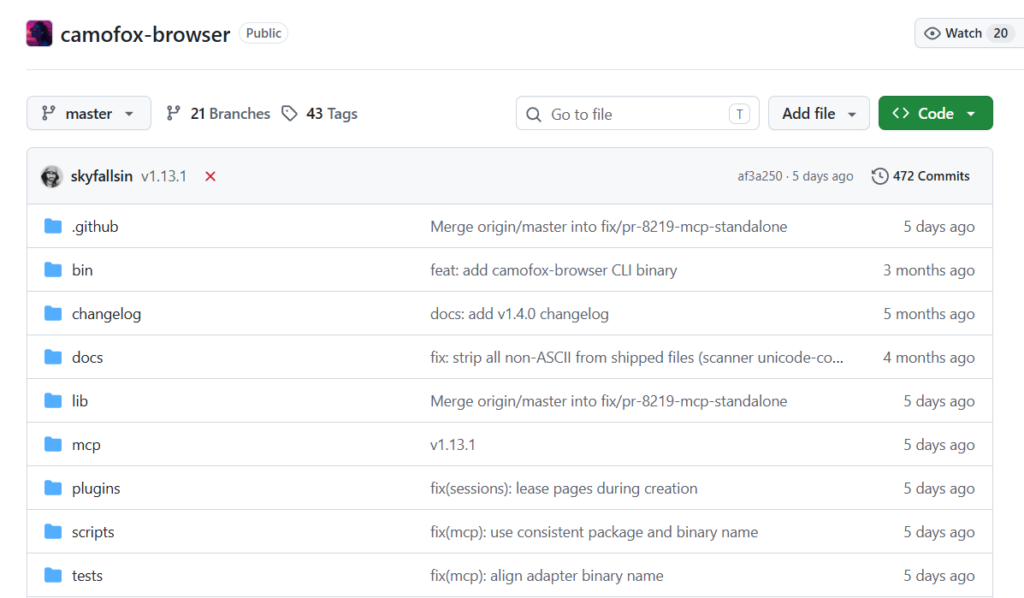The height and width of the screenshot is (598, 1024).
Task: Open the tests folder
Action: pyautogui.click(x=88, y=576)
